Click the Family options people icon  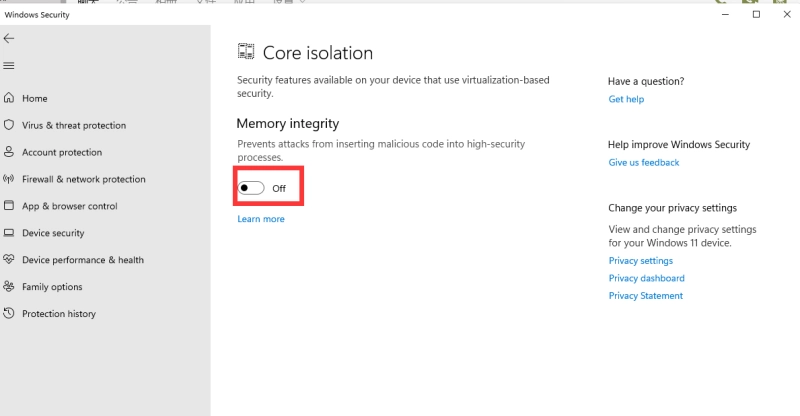point(9,286)
